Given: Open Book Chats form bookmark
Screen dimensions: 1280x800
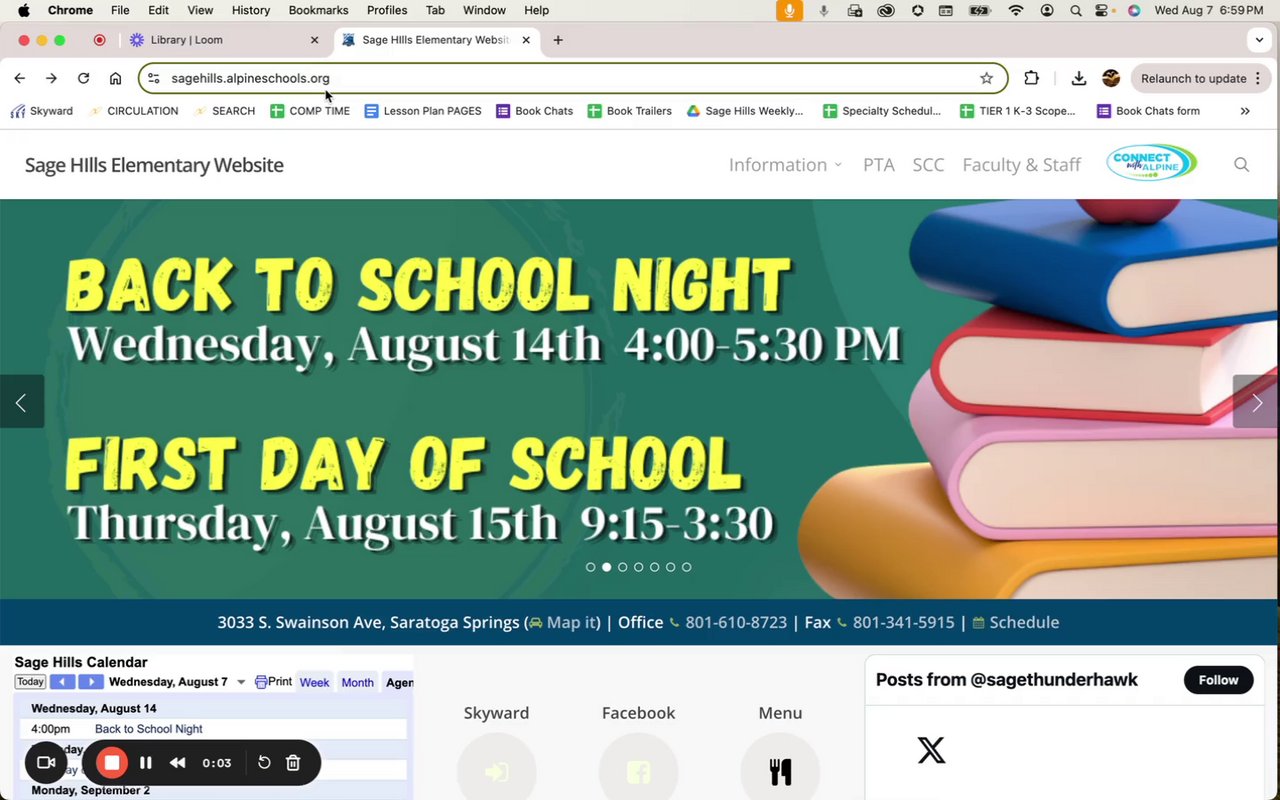Looking at the screenshot, I should coord(1148,111).
